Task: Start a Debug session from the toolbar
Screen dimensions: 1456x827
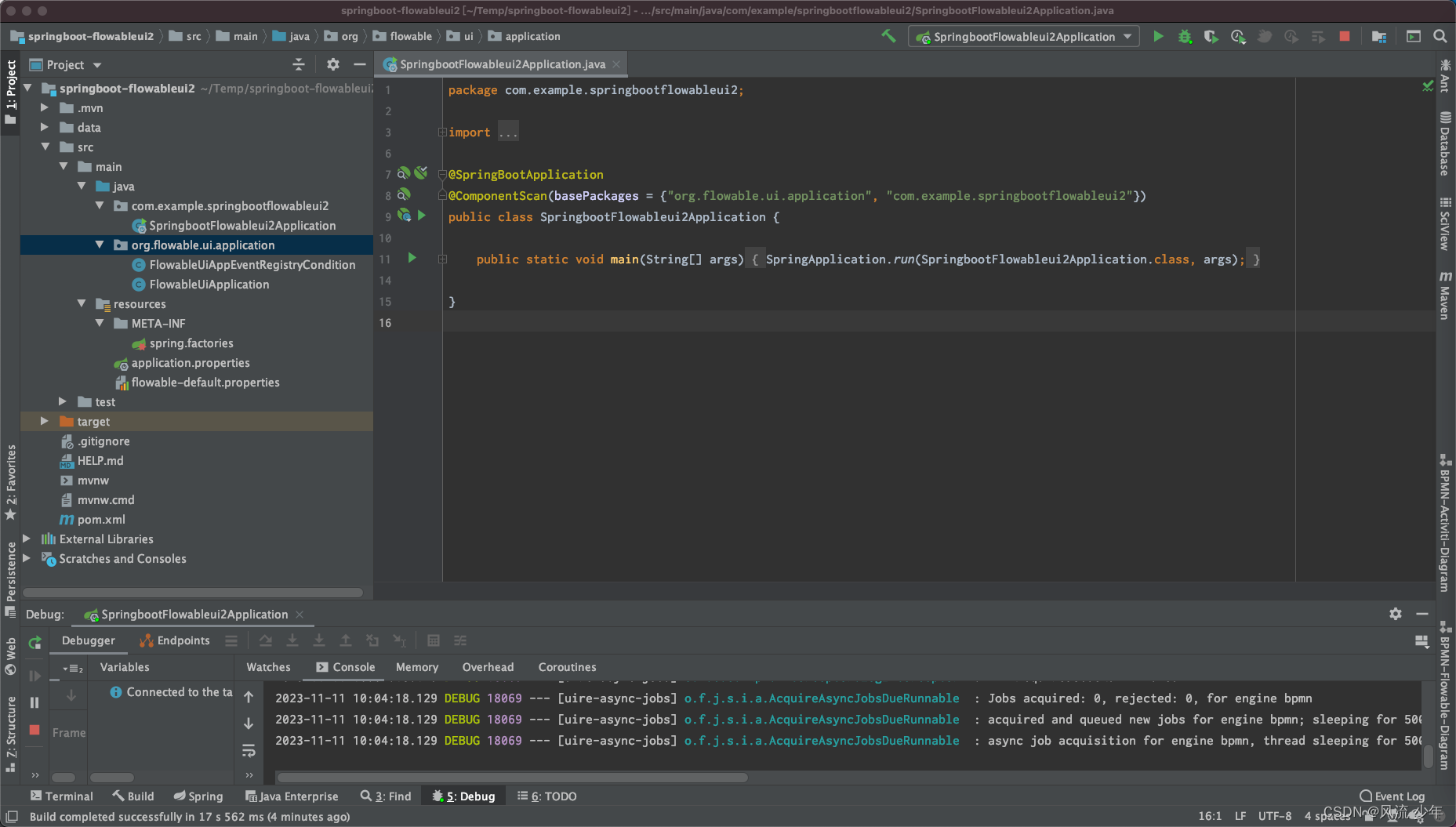Action: (x=1185, y=36)
